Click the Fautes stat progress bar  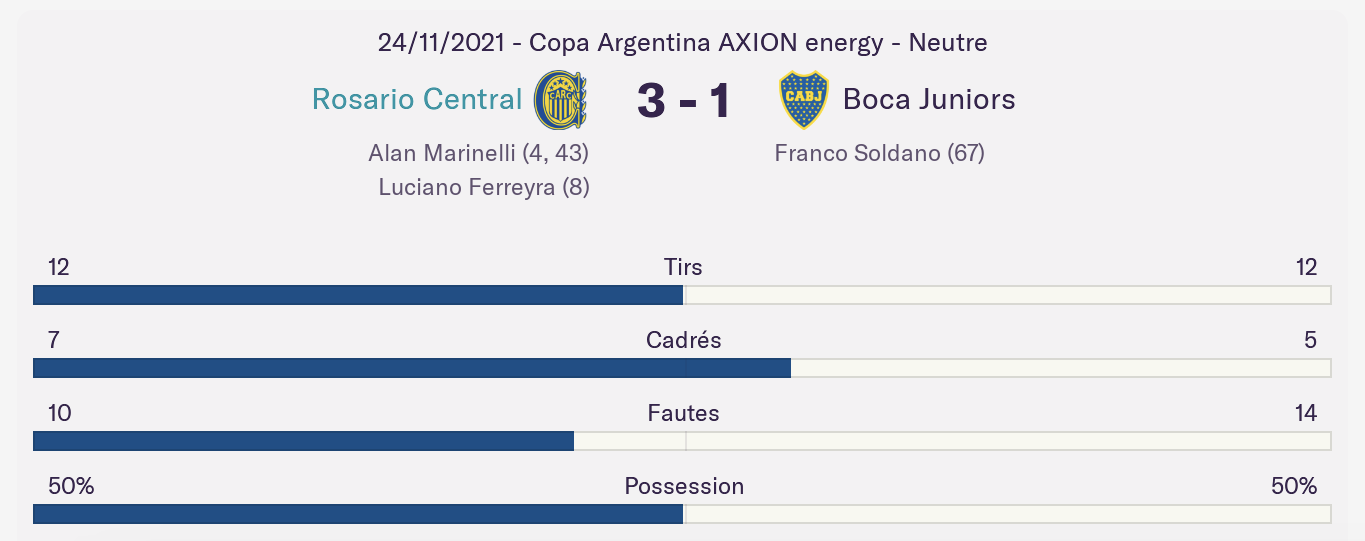tap(682, 441)
